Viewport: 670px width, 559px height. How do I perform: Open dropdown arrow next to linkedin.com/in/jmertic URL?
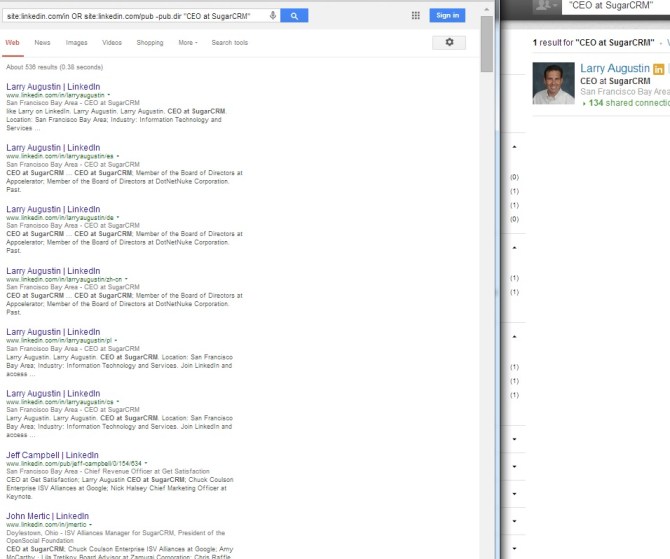(x=91, y=524)
